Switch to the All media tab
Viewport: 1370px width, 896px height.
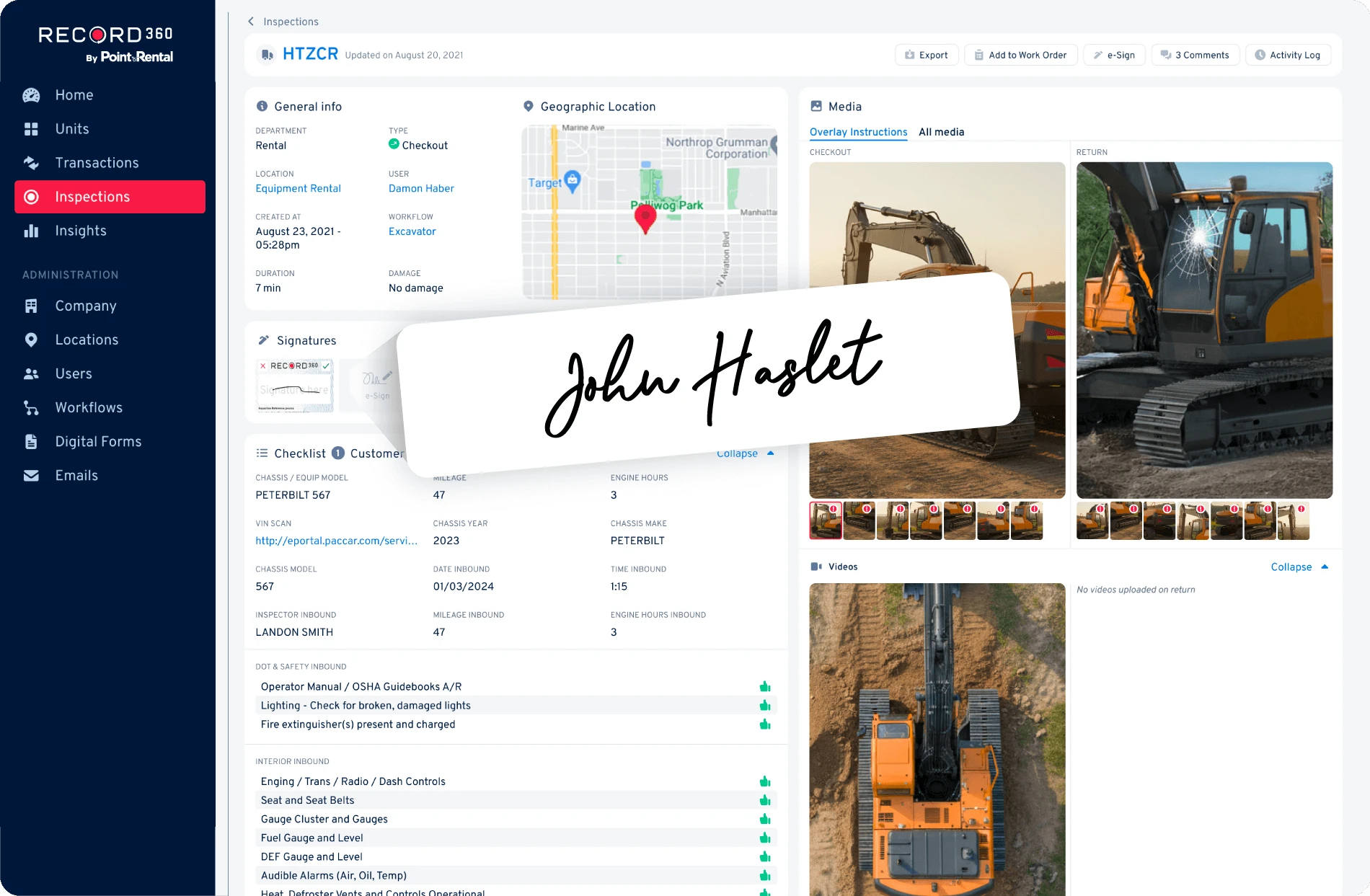click(941, 132)
